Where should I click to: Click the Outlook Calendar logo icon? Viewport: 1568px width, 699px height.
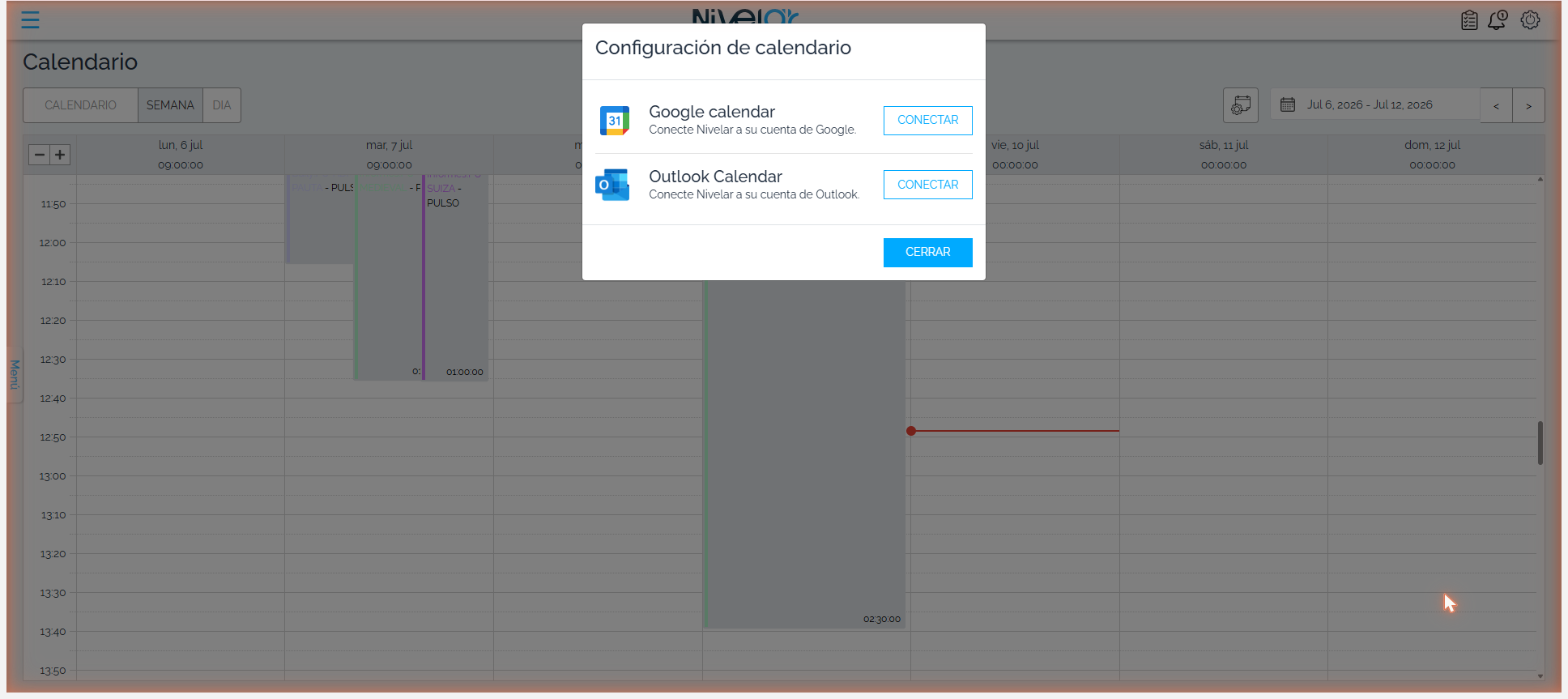pyautogui.click(x=613, y=185)
